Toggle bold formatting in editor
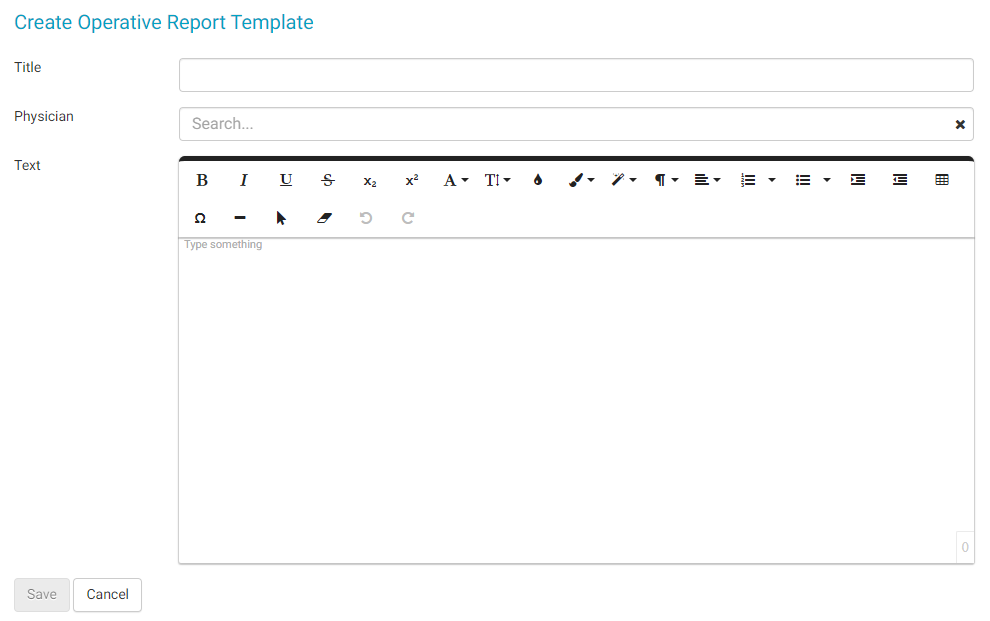Image resolution: width=990 pixels, height=621 pixels. 202,180
